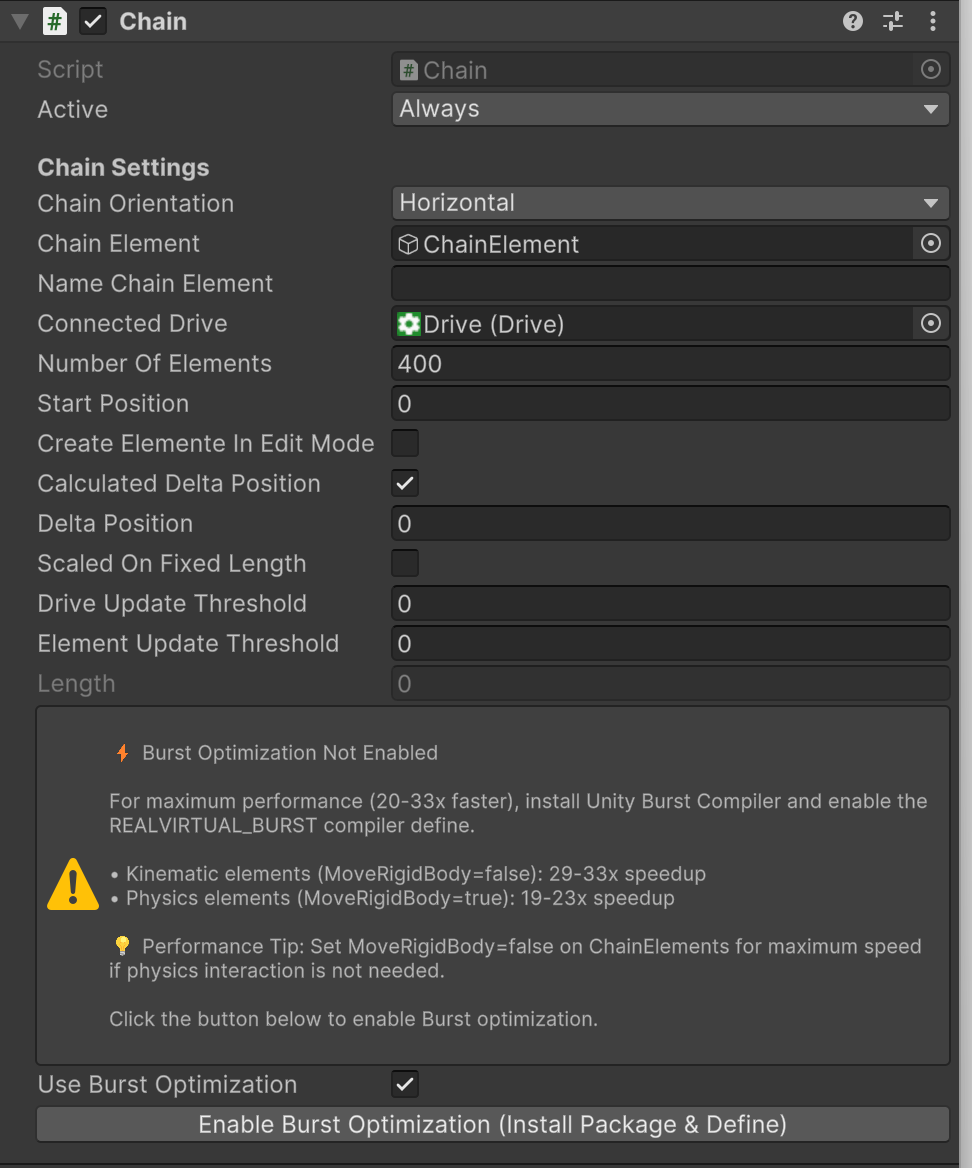This screenshot has width=972, height=1168.
Task: Open the Chain component presets icon
Action: [x=893, y=21]
